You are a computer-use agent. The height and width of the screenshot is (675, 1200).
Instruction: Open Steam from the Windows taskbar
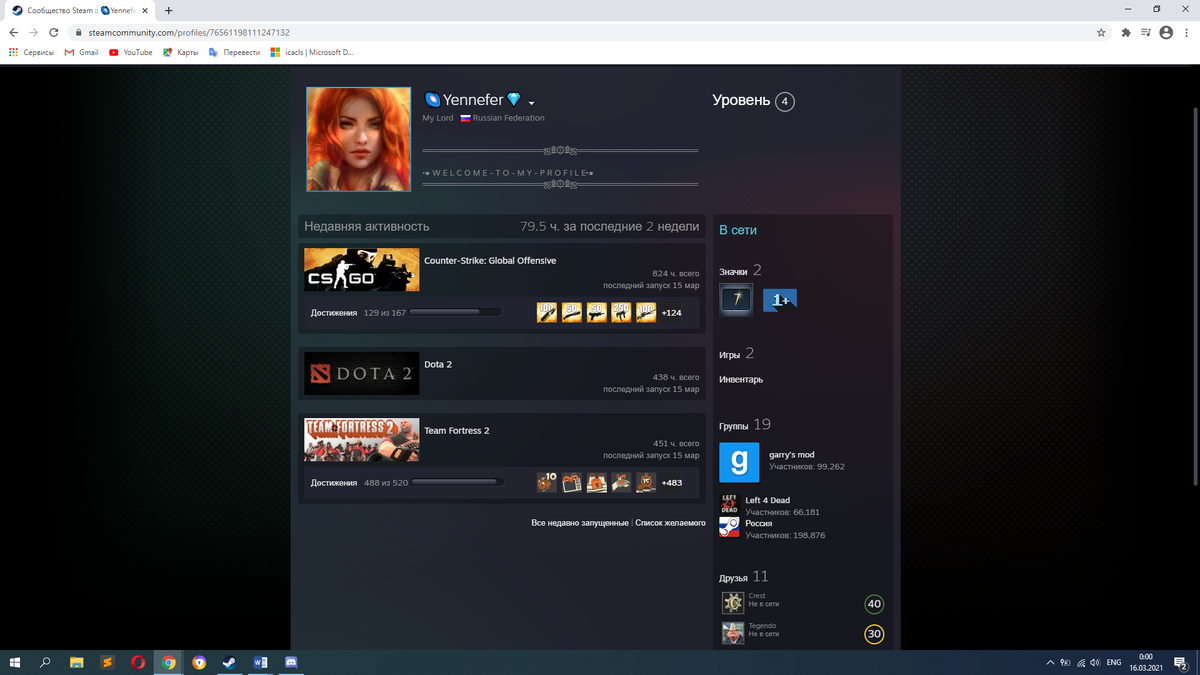[x=229, y=662]
